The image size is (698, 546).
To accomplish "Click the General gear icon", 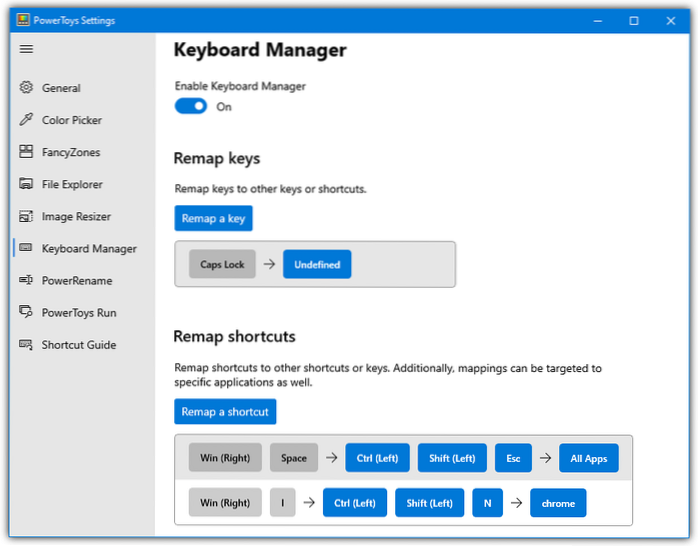I will 26,88.
